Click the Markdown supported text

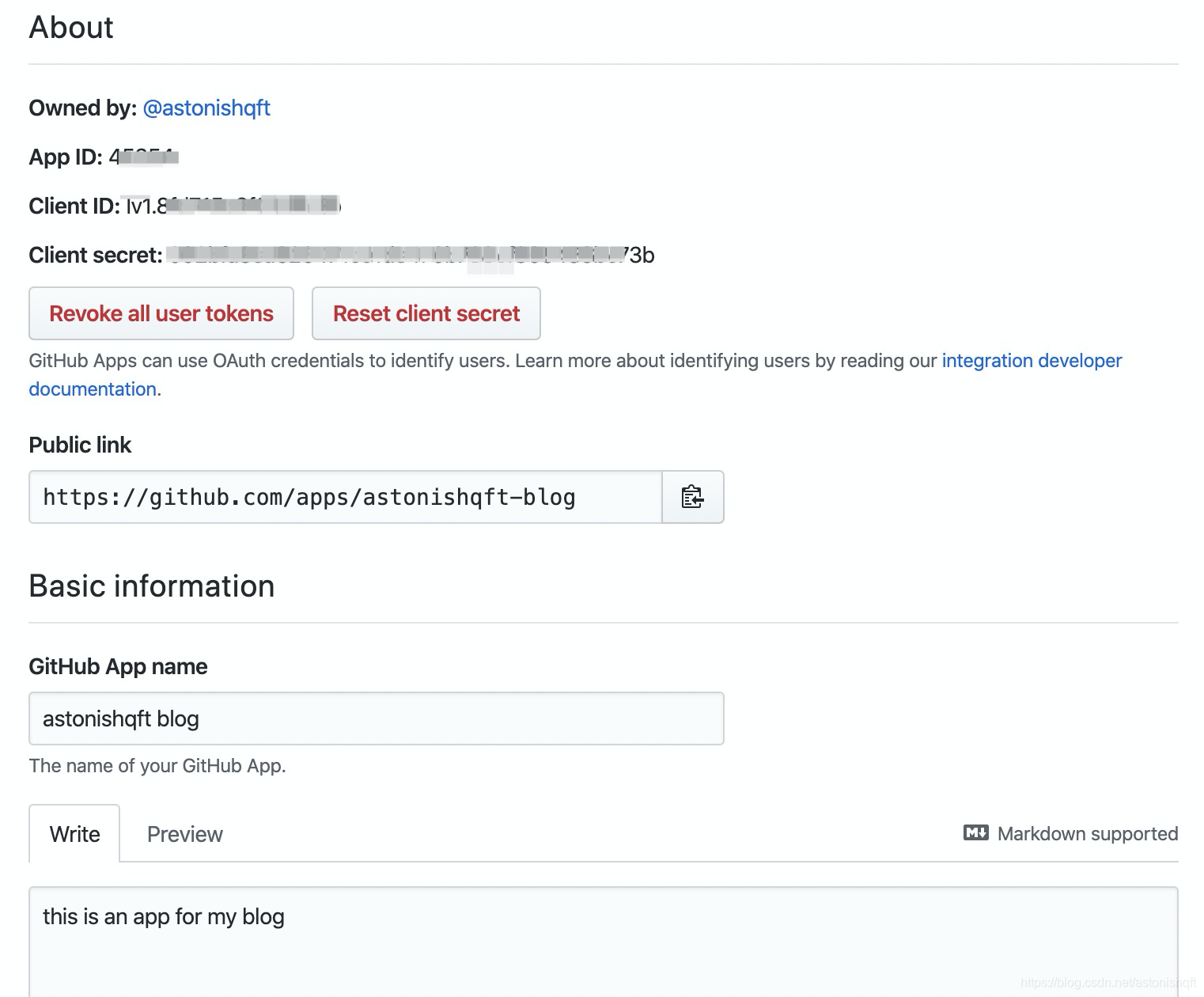(1088, 834)
